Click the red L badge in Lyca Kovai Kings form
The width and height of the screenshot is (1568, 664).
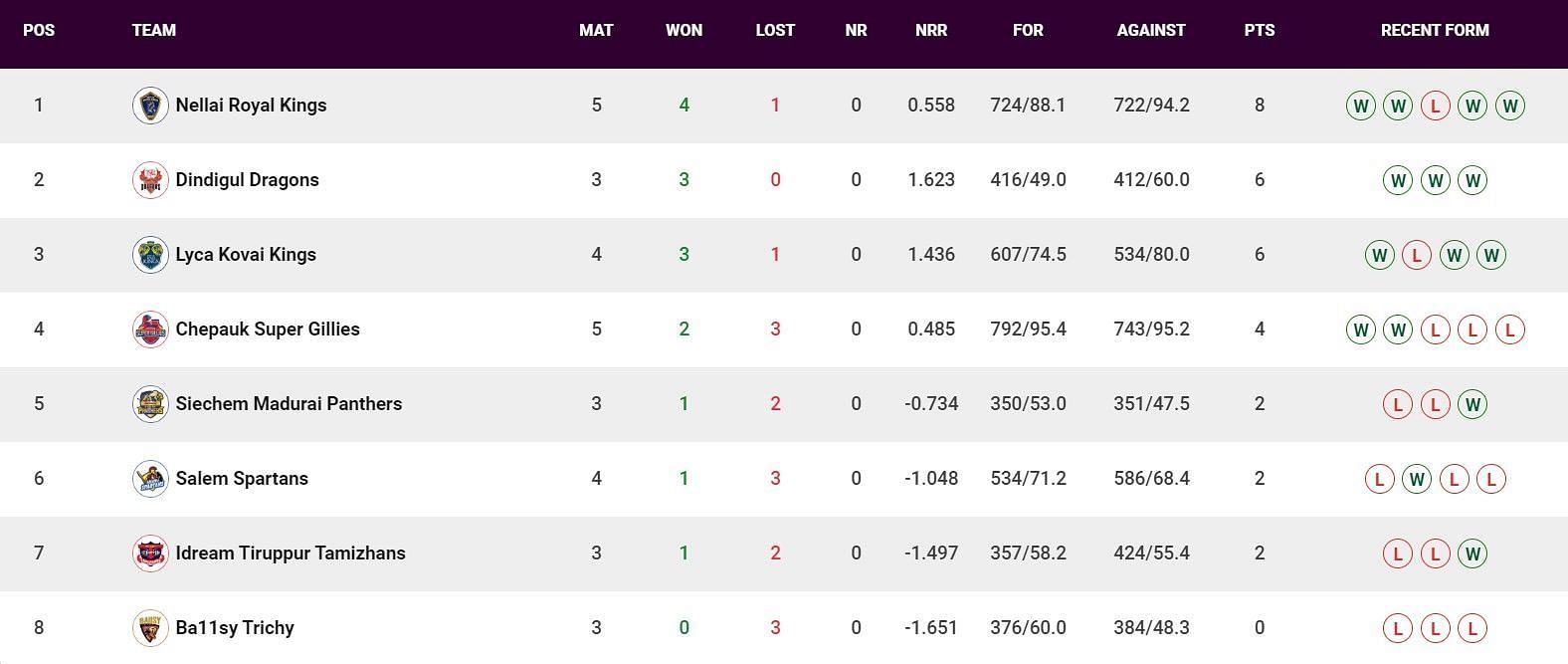[1417, 255]
